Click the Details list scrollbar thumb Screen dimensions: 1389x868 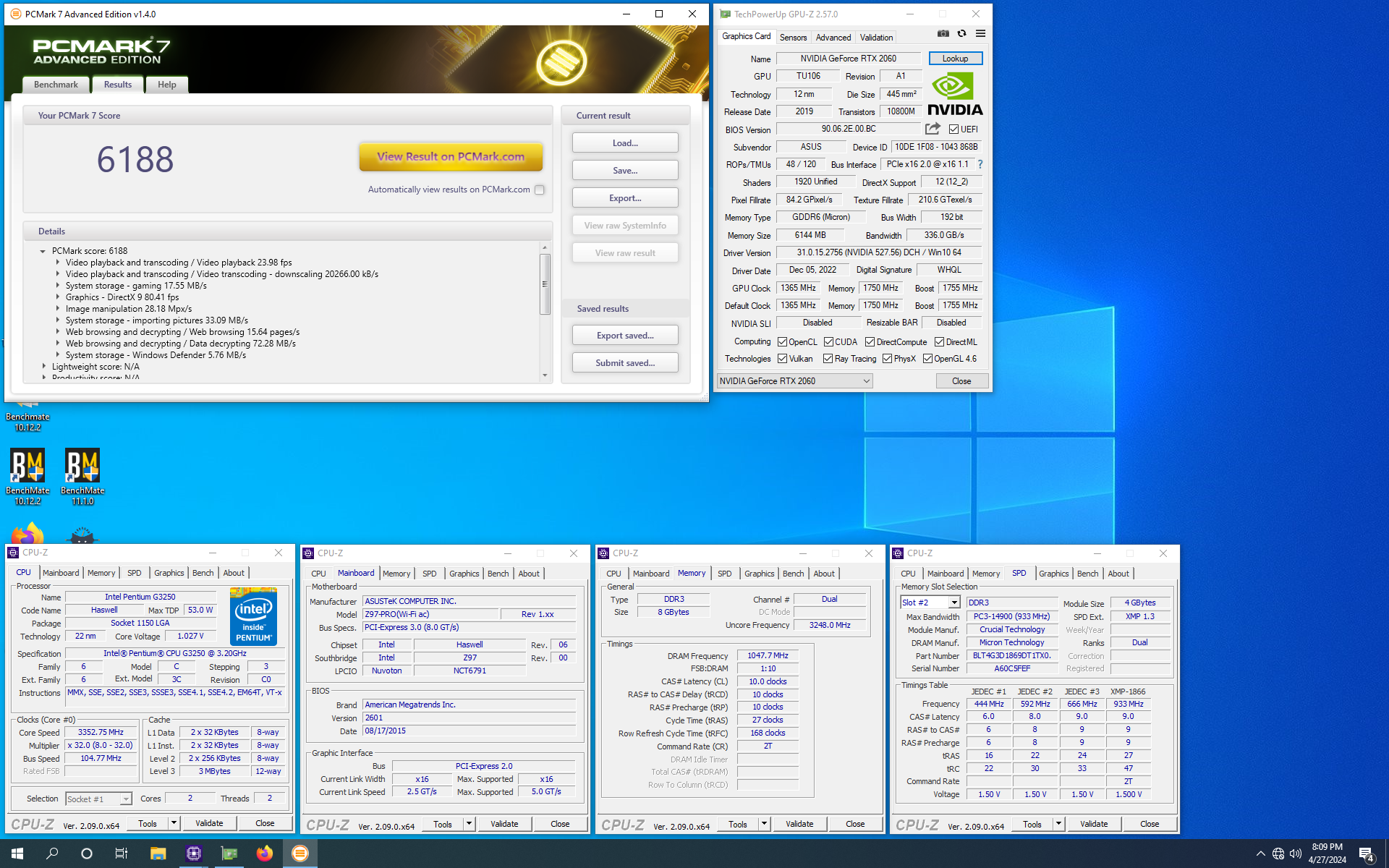(545, 284)
